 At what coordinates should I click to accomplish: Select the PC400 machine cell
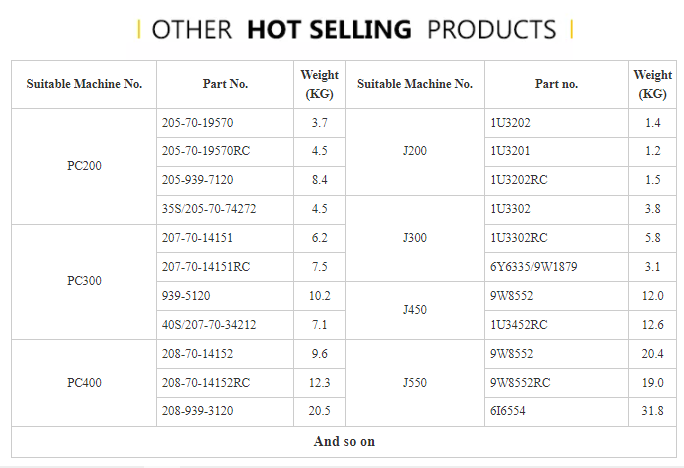(84, 383)
